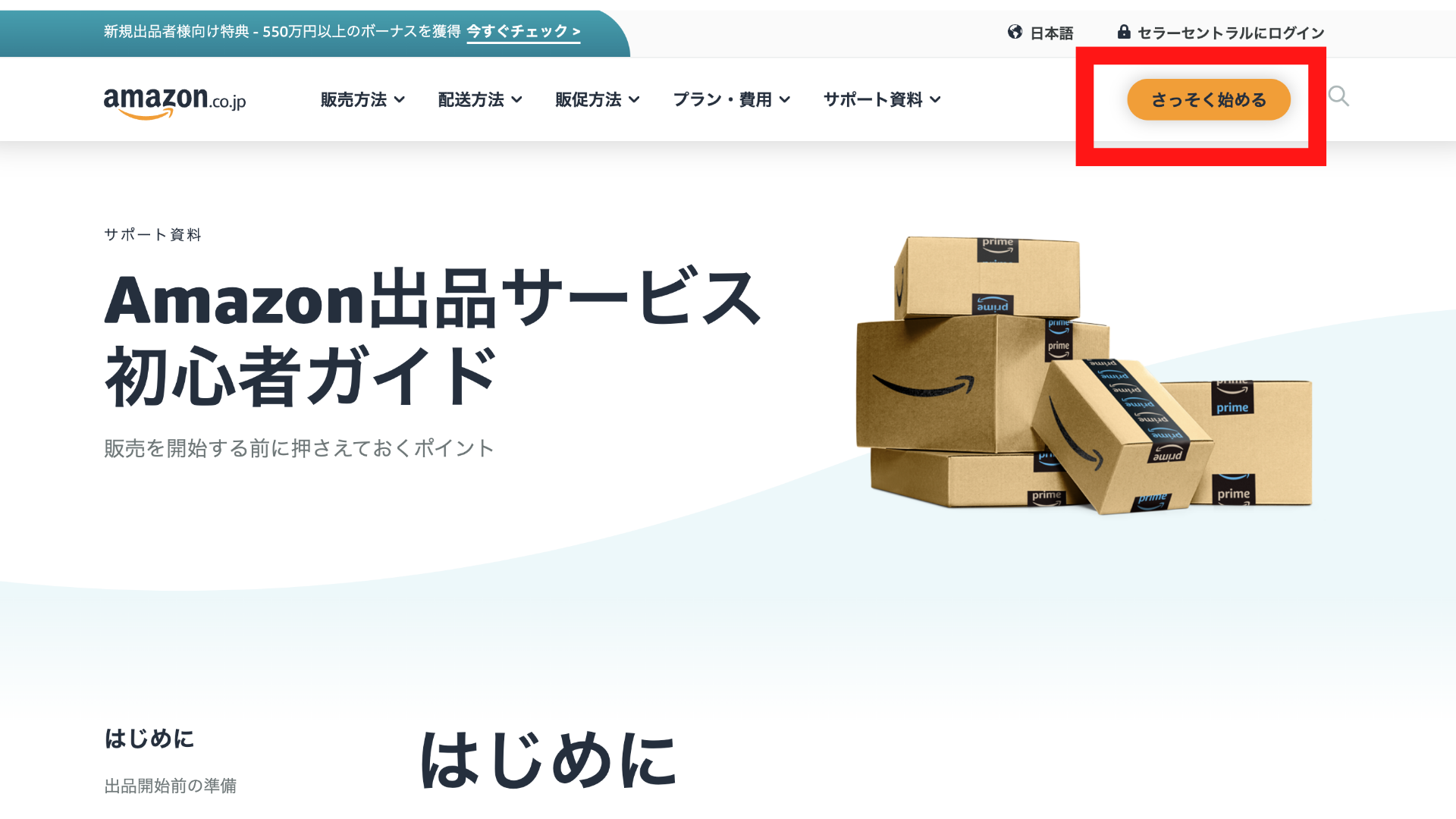This screenshot has width=1456, height=819.
Task: Select the サポート資料 navigation menu
Action: tap(882, 99)
